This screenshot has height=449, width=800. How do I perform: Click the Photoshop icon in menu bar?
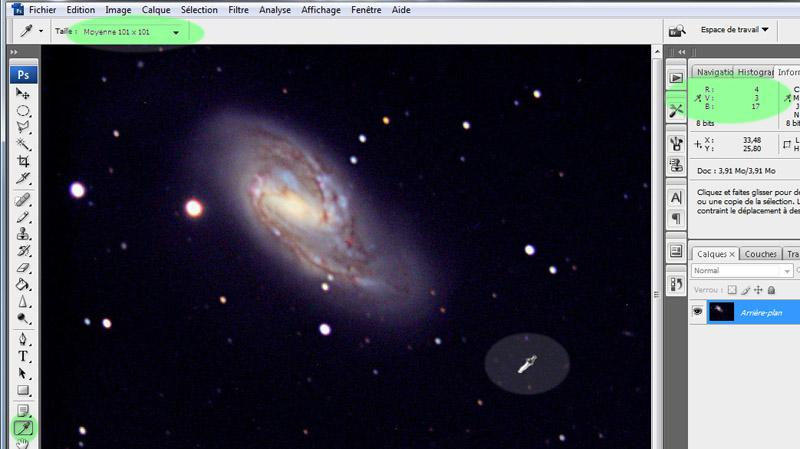(x=18, y=9)
